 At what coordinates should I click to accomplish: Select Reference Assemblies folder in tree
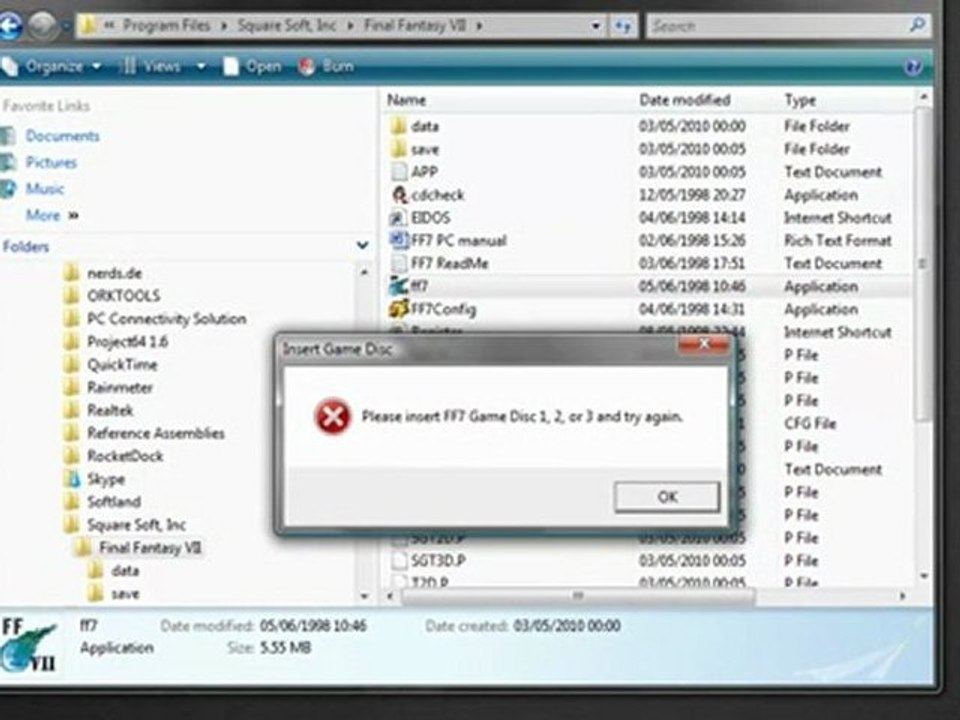(x=156, y=433)
